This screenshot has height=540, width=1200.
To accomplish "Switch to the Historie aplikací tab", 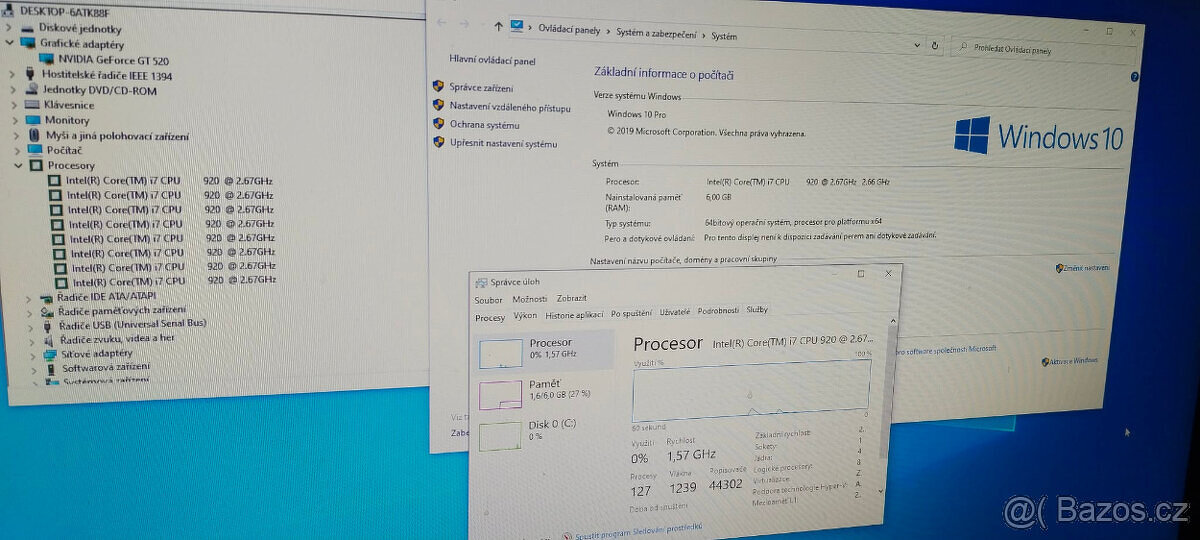I will click(574, 314).
